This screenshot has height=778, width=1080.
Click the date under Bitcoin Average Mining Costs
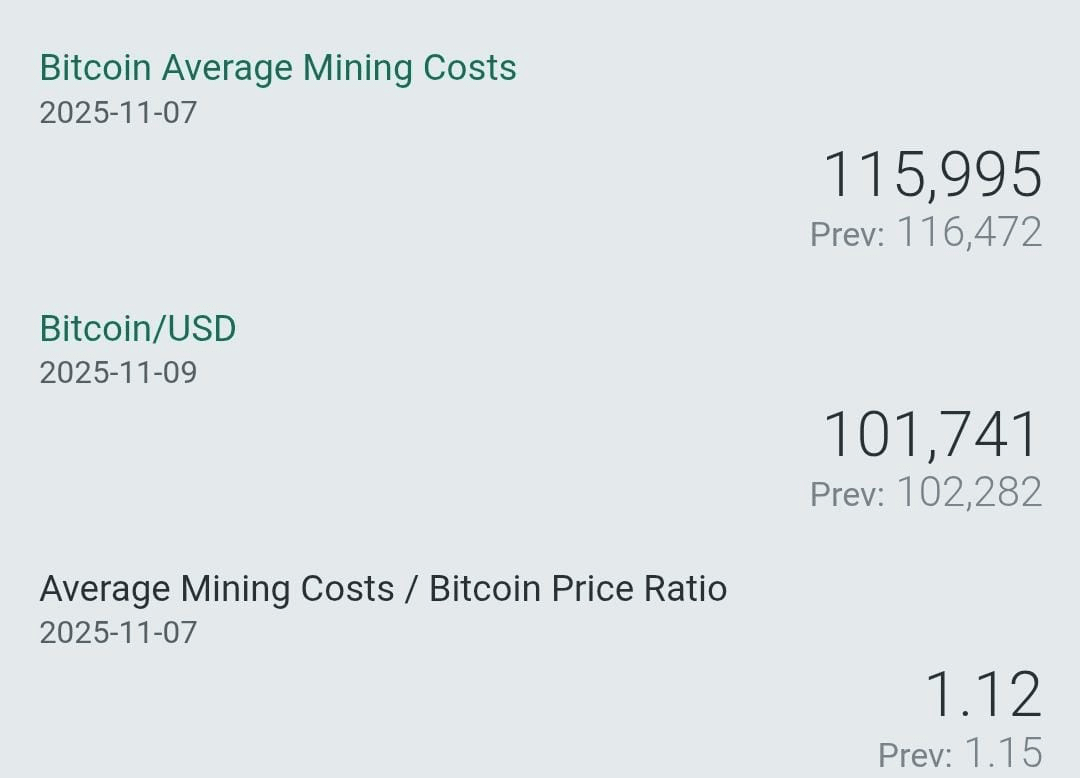(118, 112)
